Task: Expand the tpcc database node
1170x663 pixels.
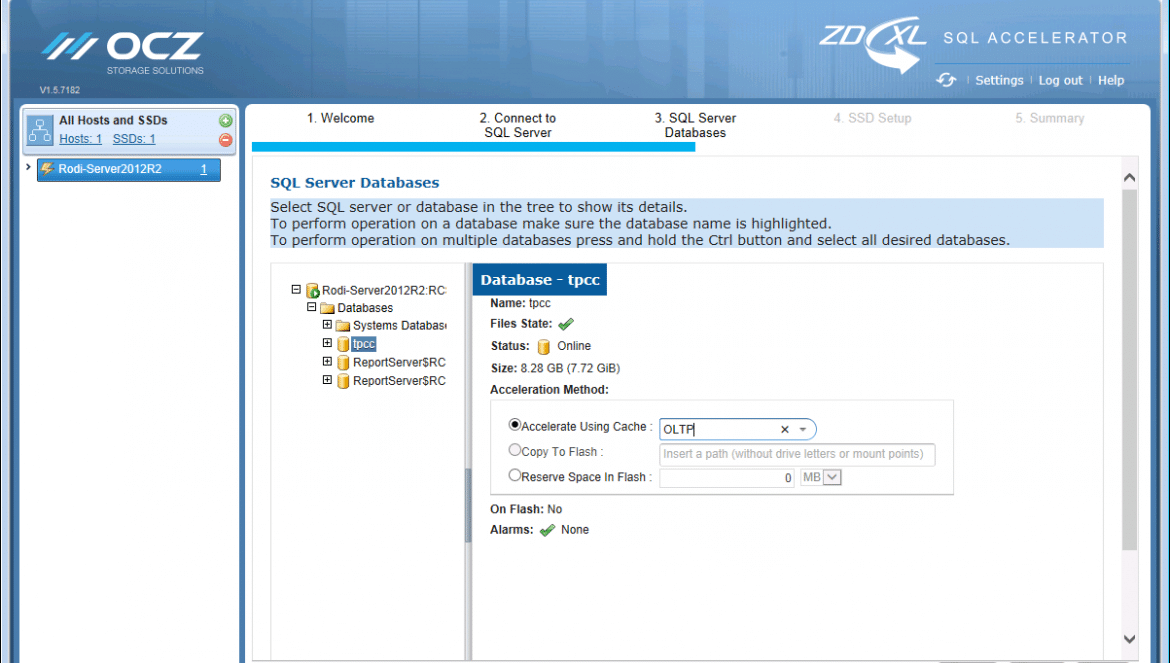Action: click(x=327, y=343)
